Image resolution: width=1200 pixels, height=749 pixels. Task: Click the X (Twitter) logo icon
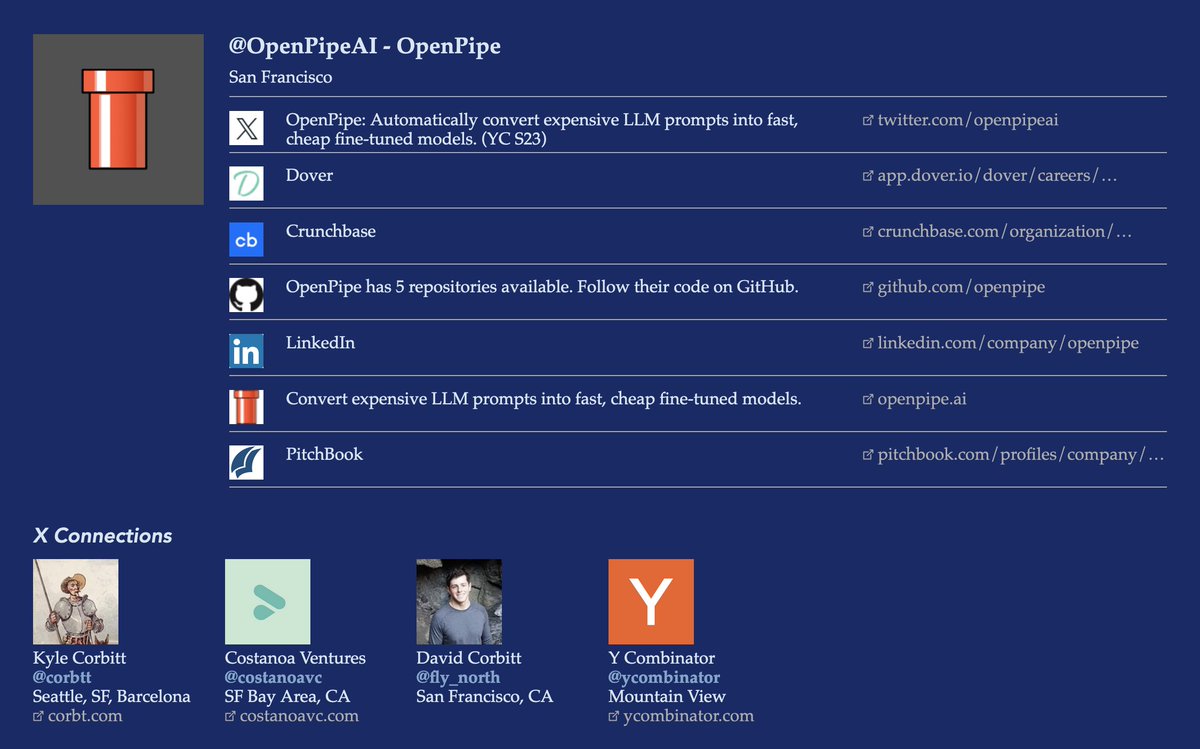point(246,128)
